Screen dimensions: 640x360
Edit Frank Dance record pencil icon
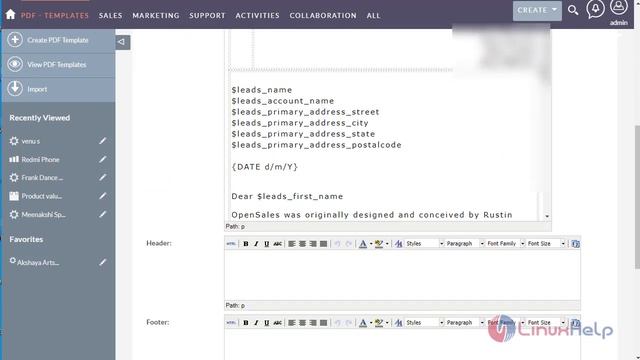[x=102, y=178]
